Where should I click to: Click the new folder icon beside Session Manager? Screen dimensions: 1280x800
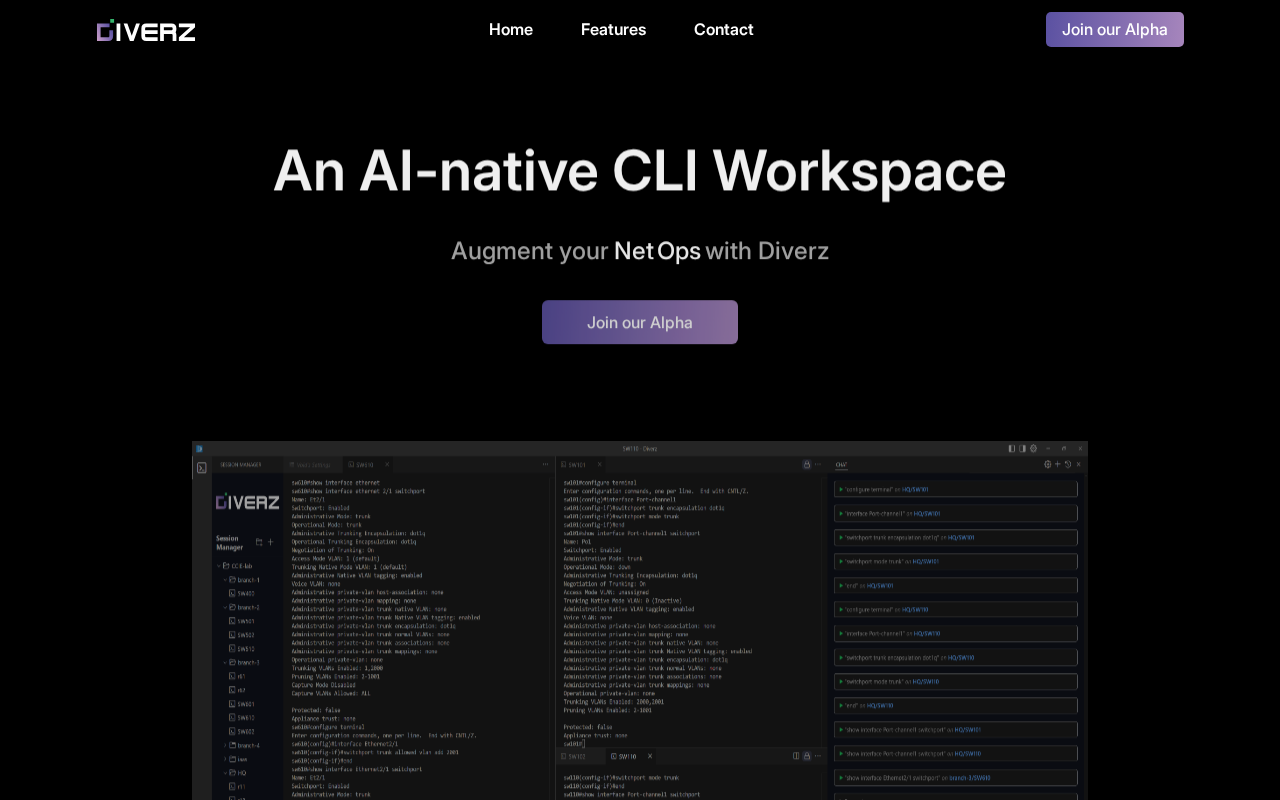pos(259,542)
